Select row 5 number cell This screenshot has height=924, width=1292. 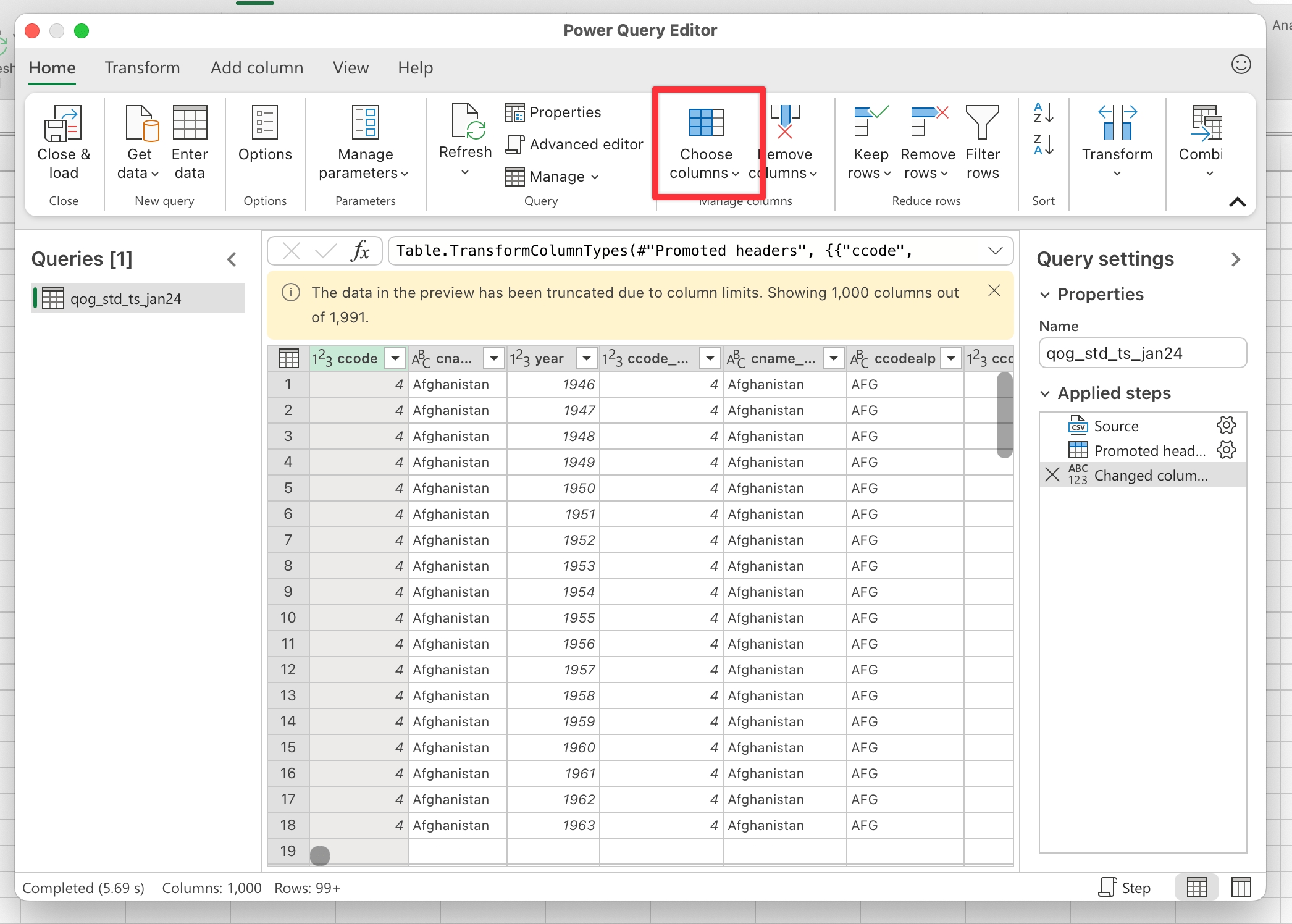288,488
